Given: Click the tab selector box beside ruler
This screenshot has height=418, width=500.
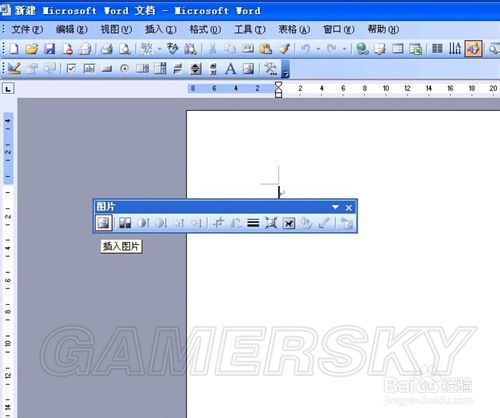Looking at the screenshot, I should (x=8, y=88).
